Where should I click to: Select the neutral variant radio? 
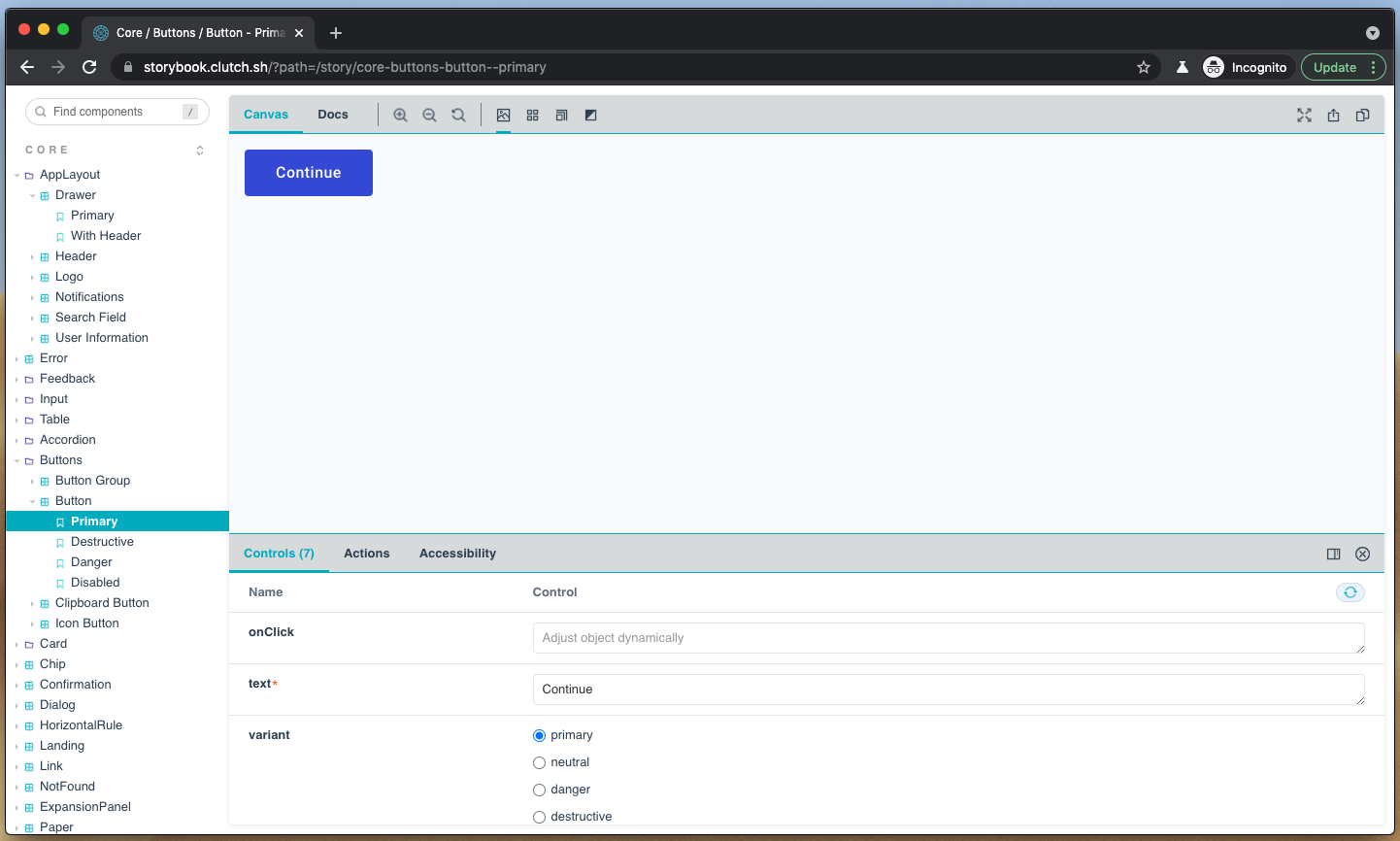pos(539,762)
